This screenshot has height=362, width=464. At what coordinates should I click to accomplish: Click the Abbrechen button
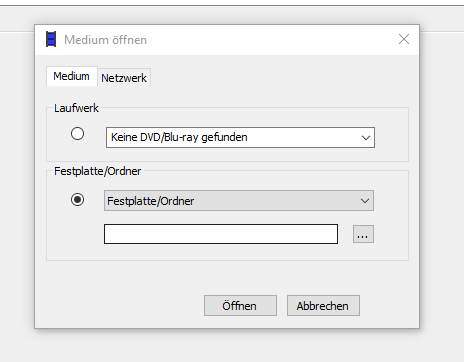323,305
